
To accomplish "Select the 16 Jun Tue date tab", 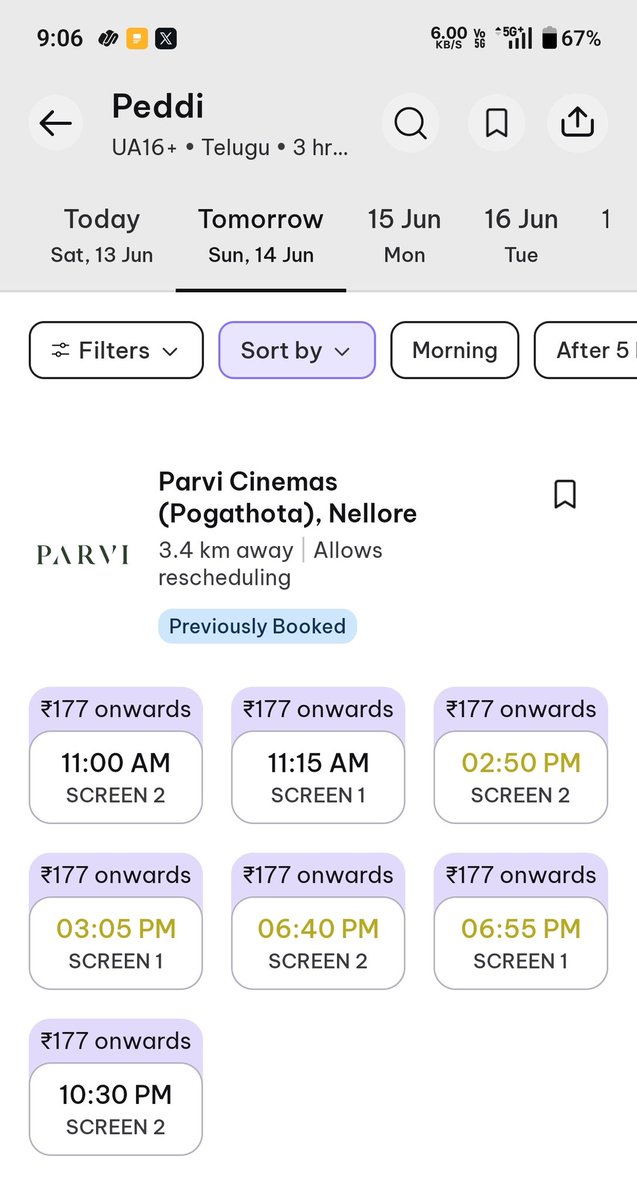I will click(521, 235).
